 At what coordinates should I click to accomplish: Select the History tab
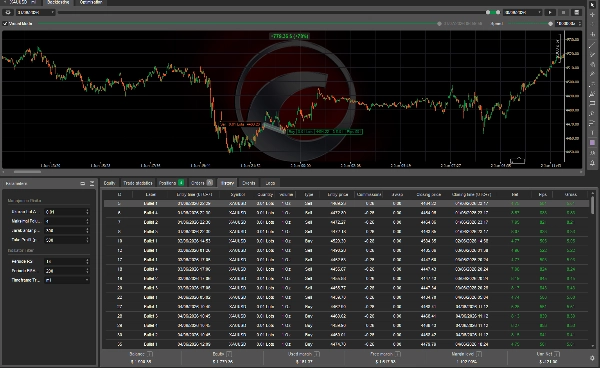(x=227, y=183)
